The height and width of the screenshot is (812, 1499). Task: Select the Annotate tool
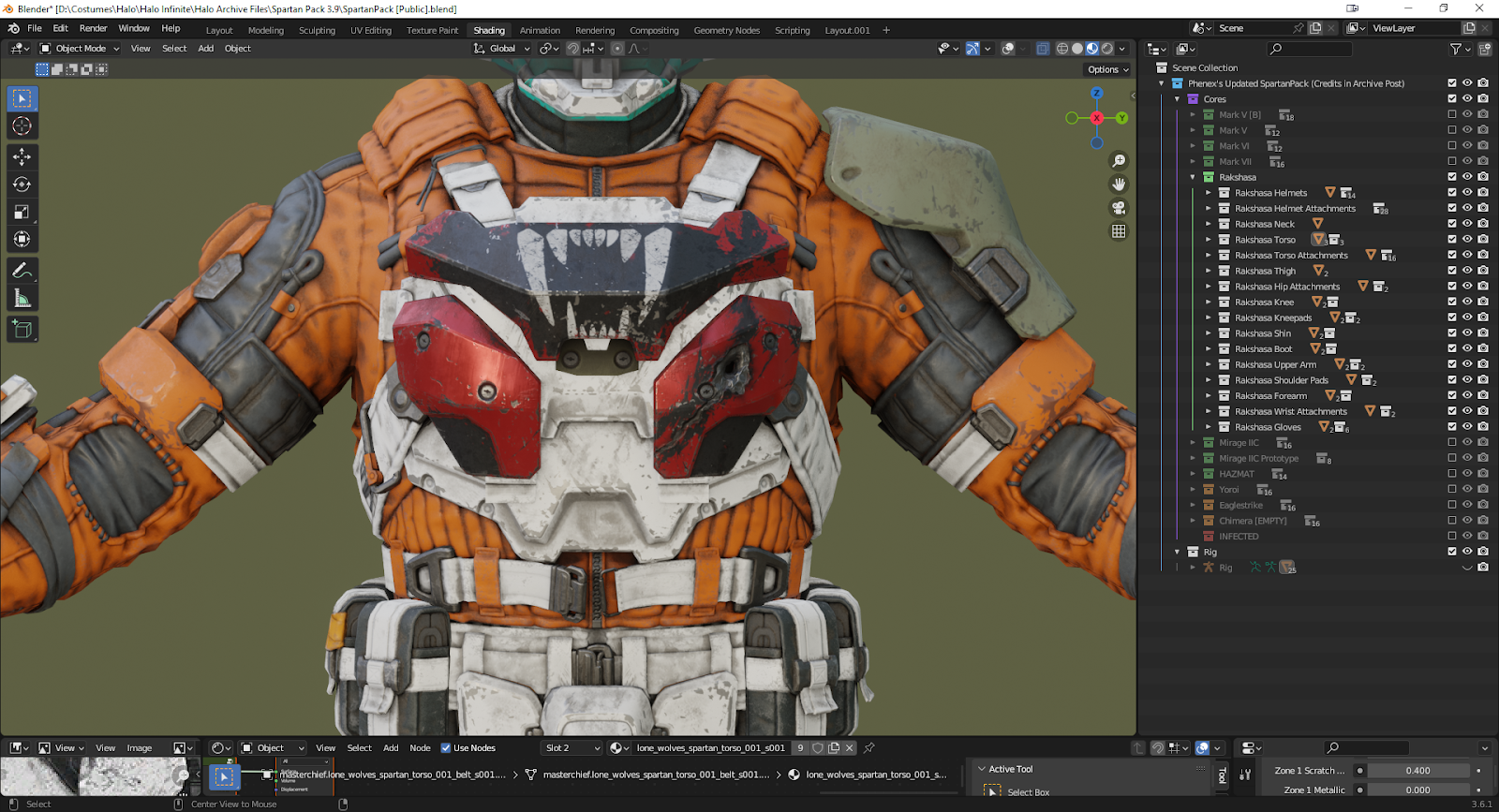[22, 272]
